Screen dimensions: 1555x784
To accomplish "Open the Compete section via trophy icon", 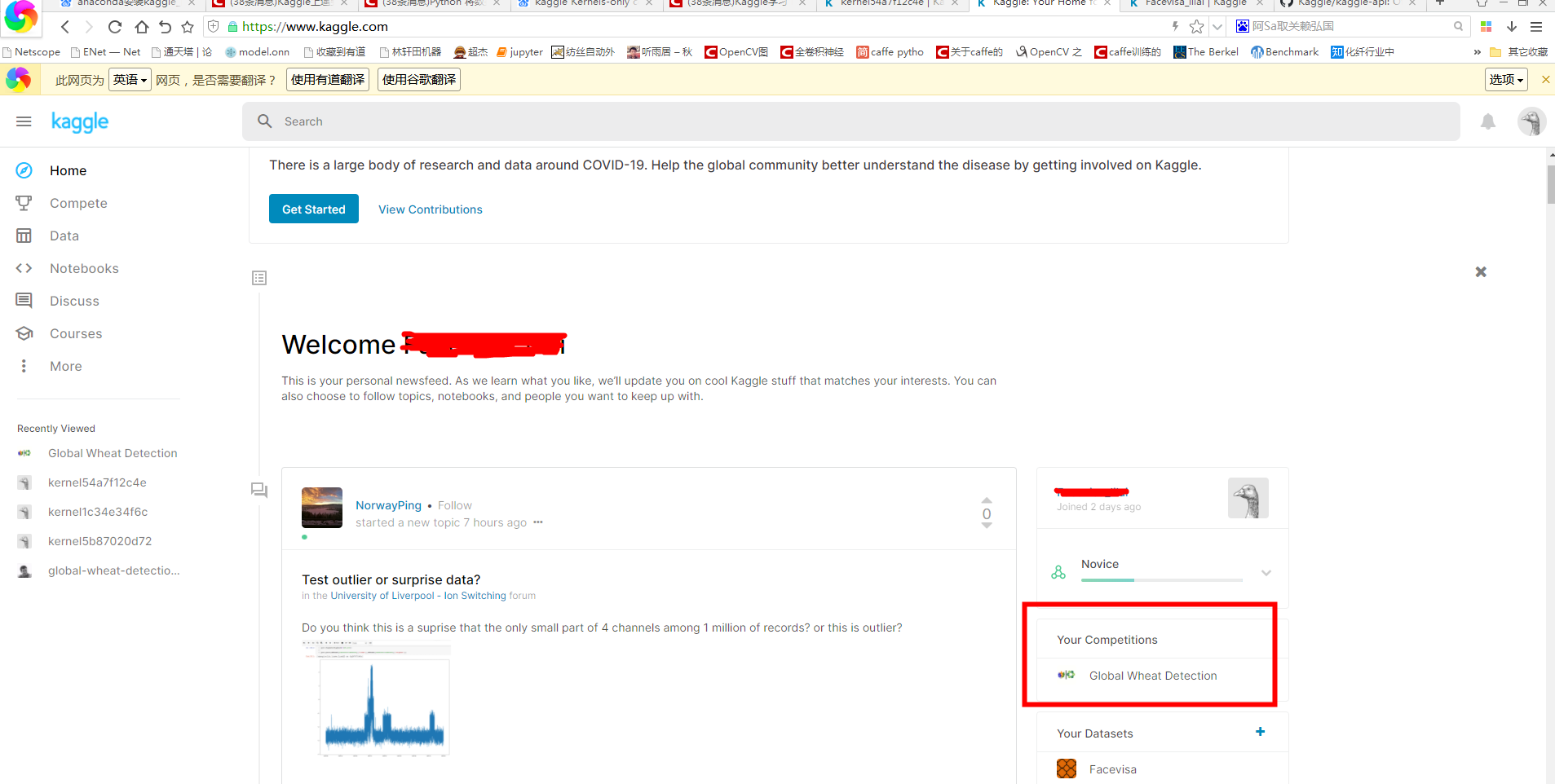I will (x=24, y=202).
